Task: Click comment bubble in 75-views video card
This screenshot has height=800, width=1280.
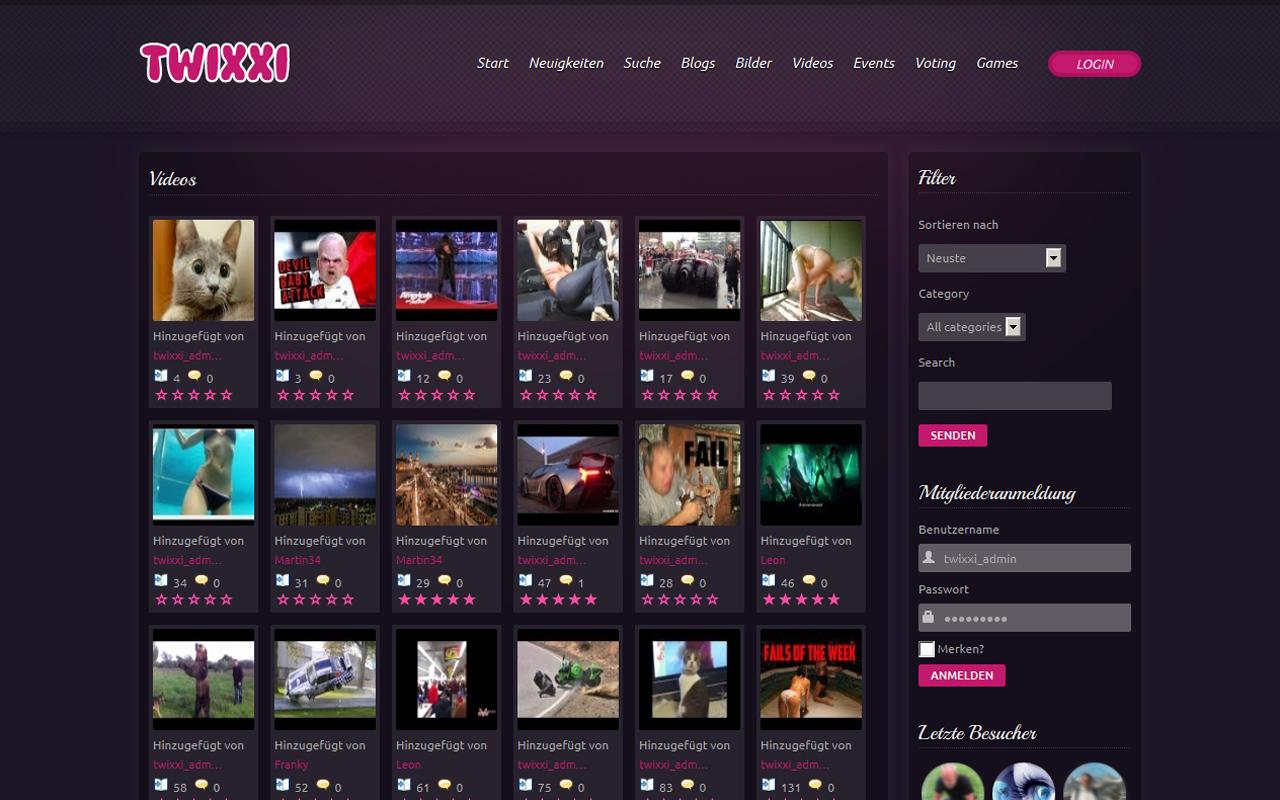Action: pyautogui.click(x=566, y=785)
